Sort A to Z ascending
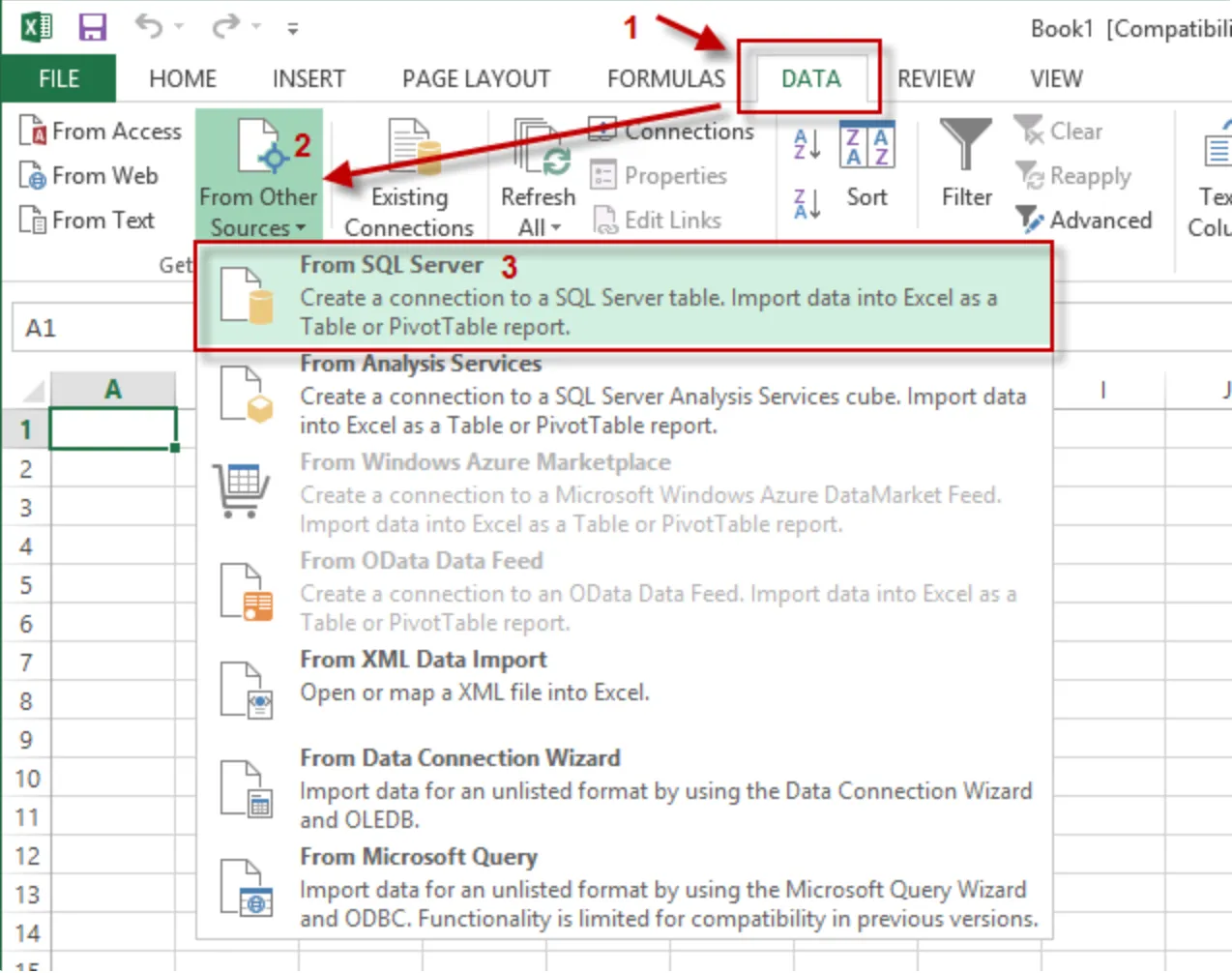This screenshot has height=973, width=1232. [807, 145]
